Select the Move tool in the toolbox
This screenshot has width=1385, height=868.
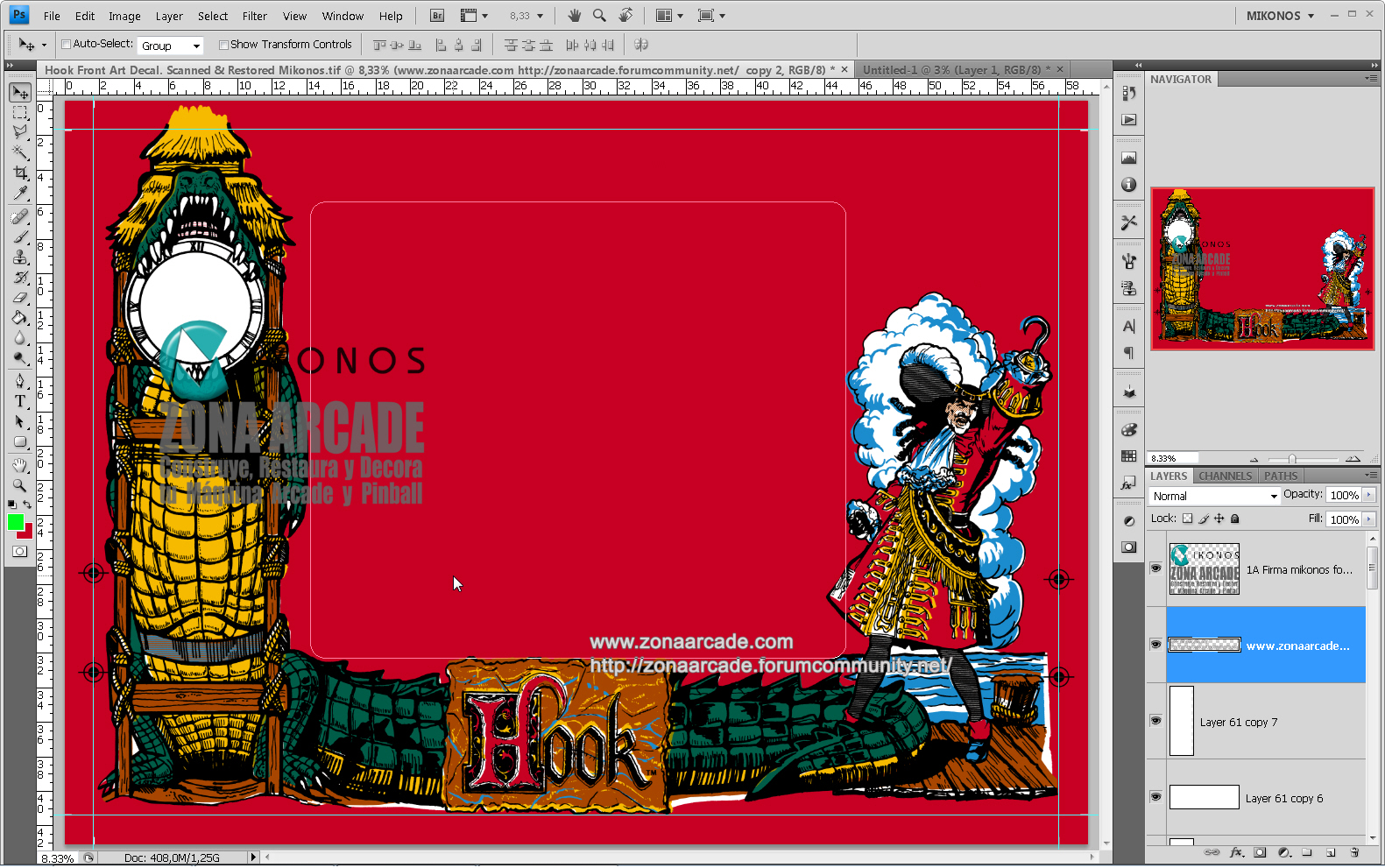click(x=20, y=93)
